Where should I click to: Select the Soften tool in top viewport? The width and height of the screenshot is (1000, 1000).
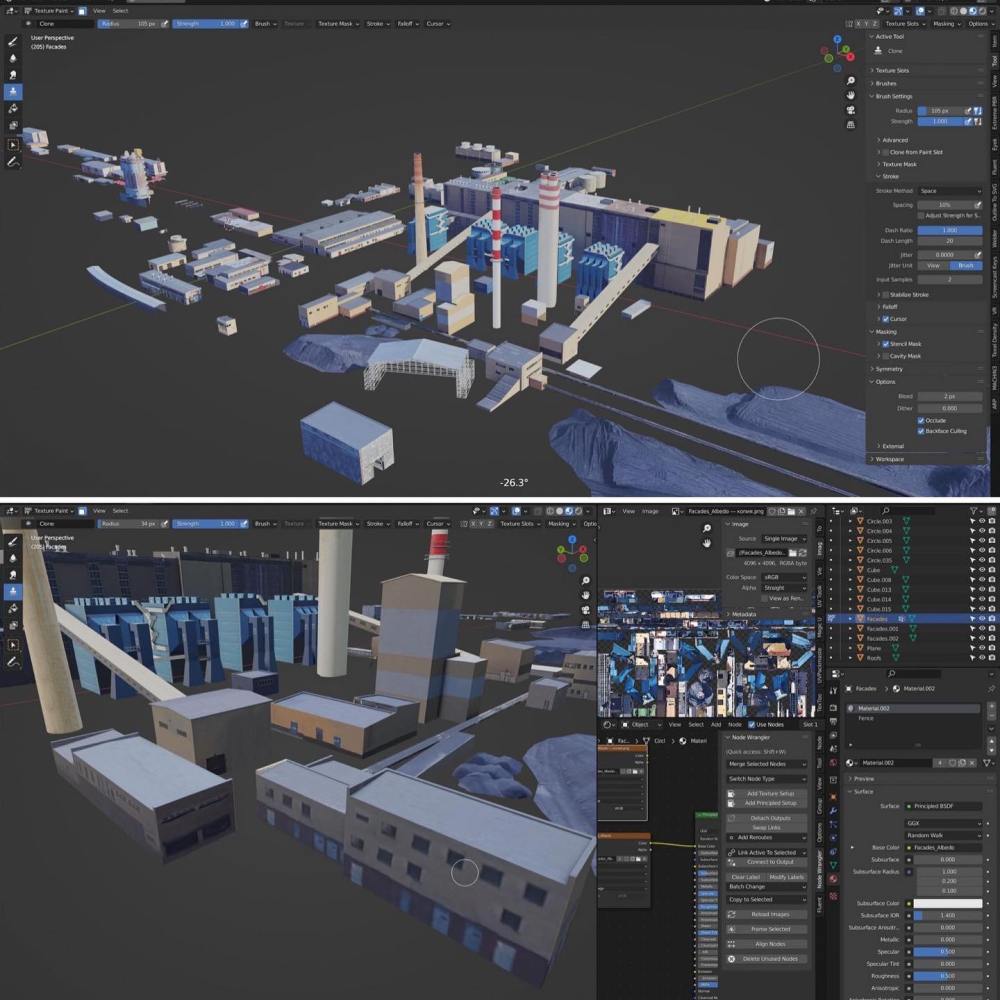[13, 59]
